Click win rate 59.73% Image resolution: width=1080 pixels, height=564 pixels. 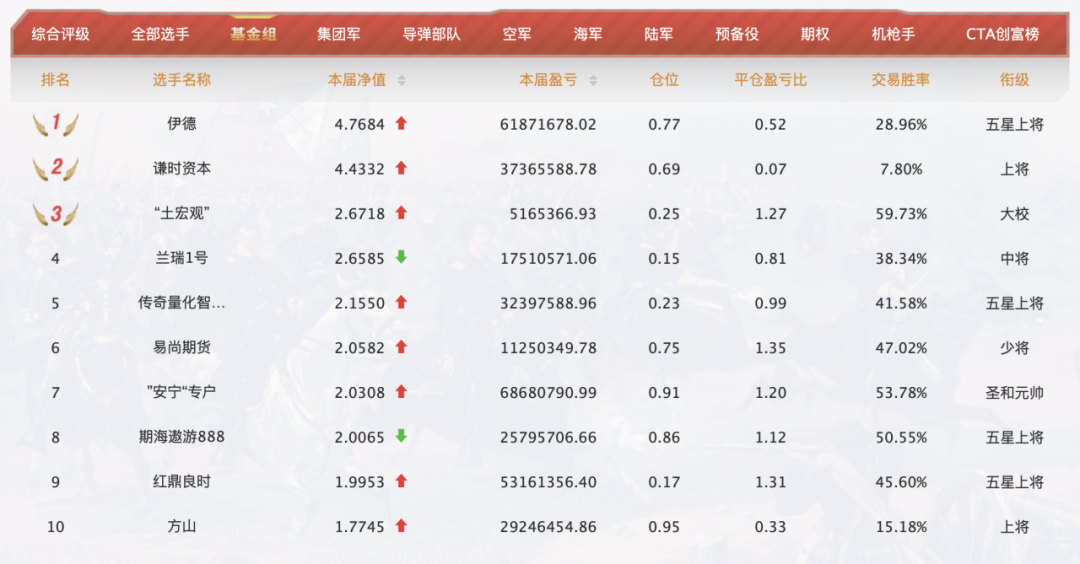(x=901, y=214)
